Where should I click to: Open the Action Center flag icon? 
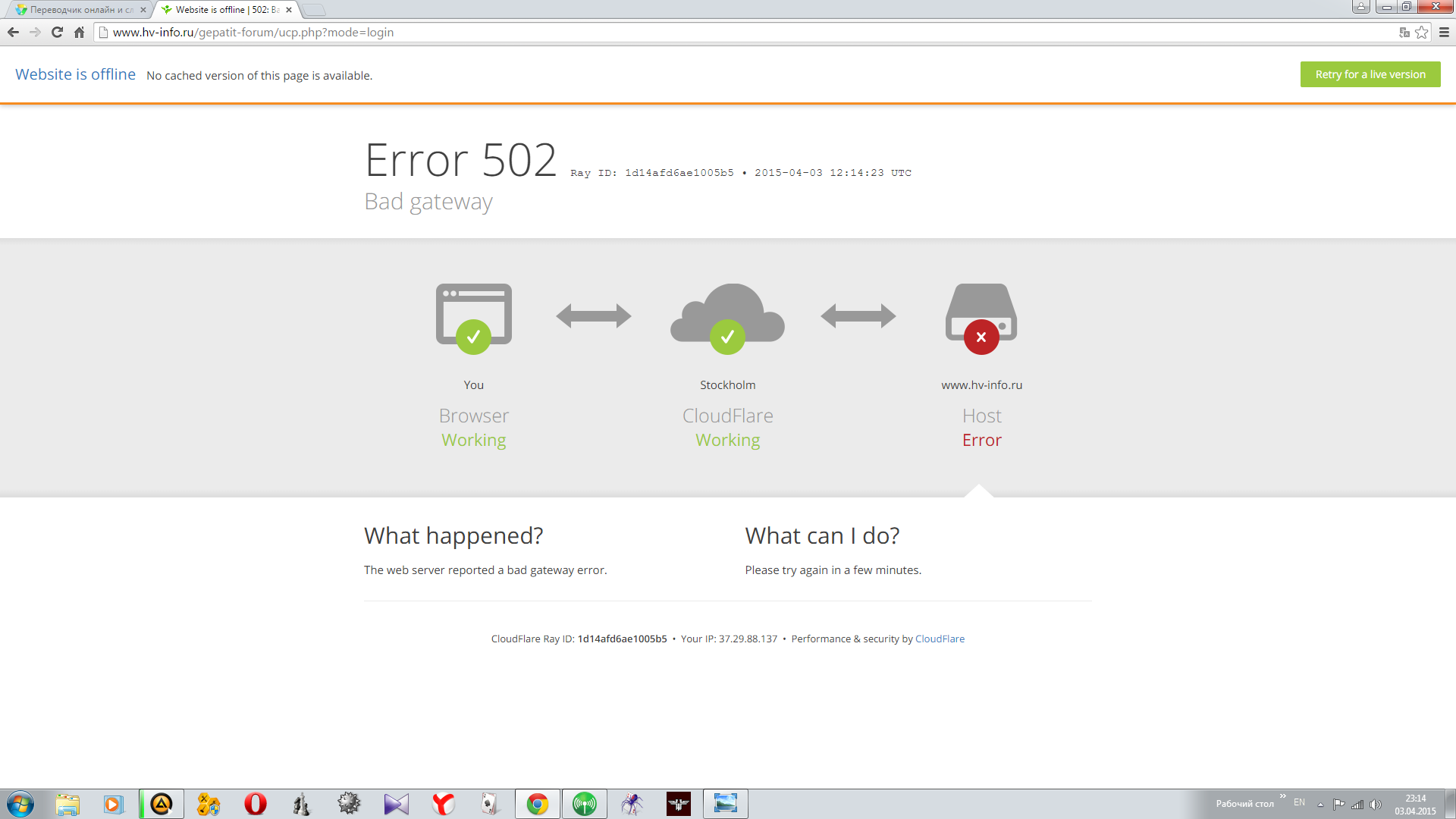pos(1338,805)
